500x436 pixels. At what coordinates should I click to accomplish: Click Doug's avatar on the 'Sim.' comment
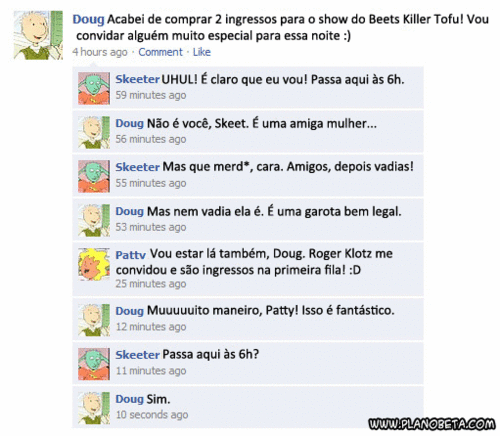point(94,408)
